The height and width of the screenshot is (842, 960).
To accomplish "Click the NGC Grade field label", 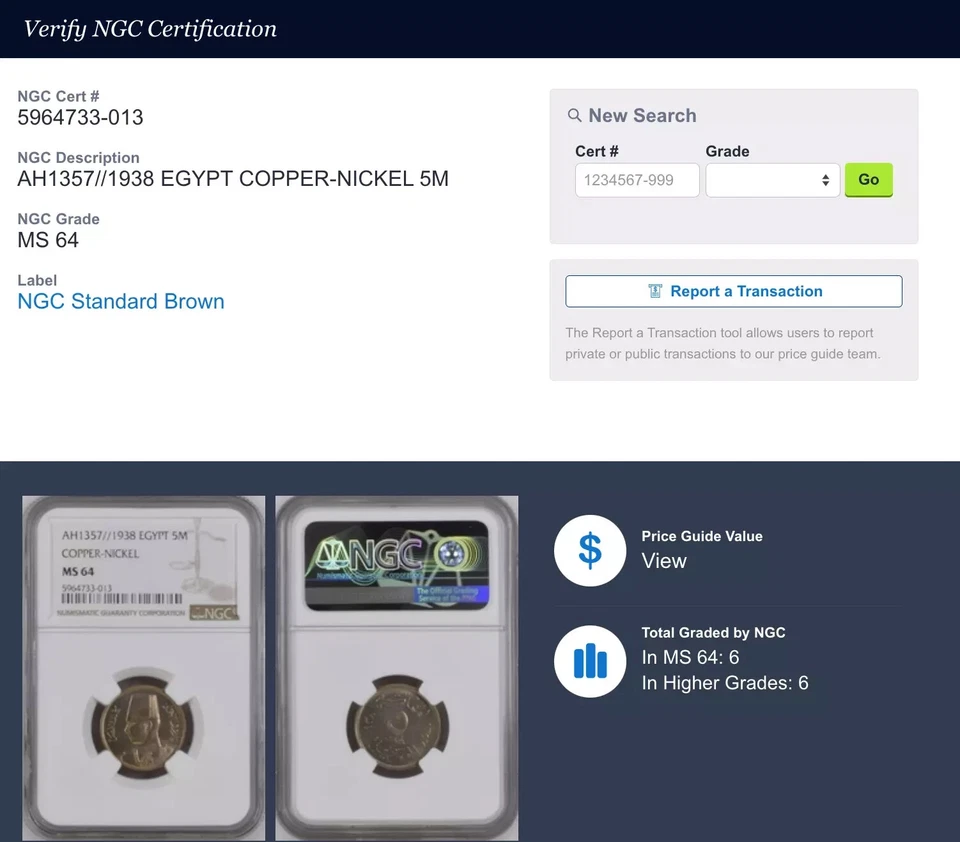I will coord(58,219).
